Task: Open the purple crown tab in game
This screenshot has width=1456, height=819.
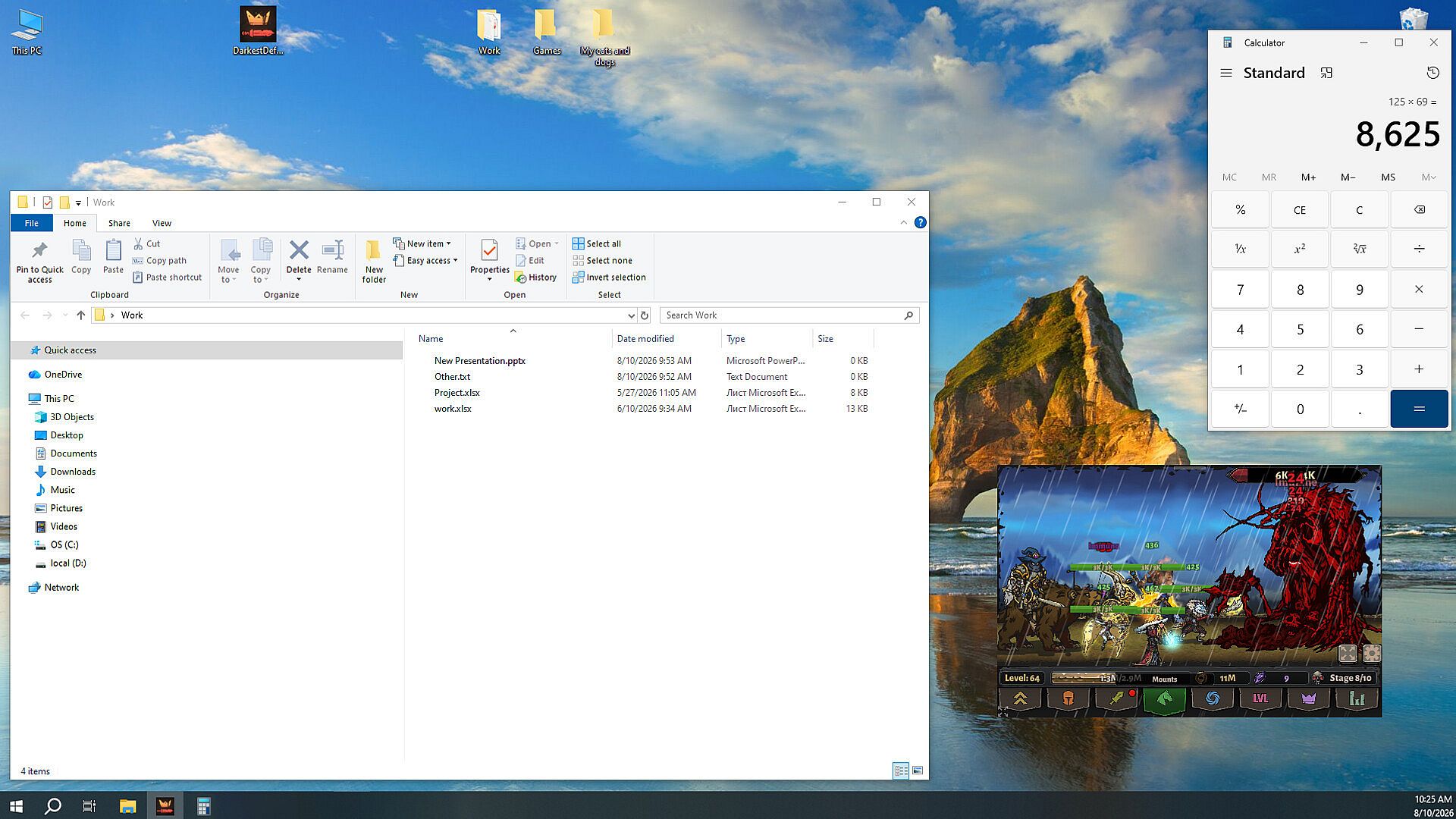Action: click(1309, 698)
